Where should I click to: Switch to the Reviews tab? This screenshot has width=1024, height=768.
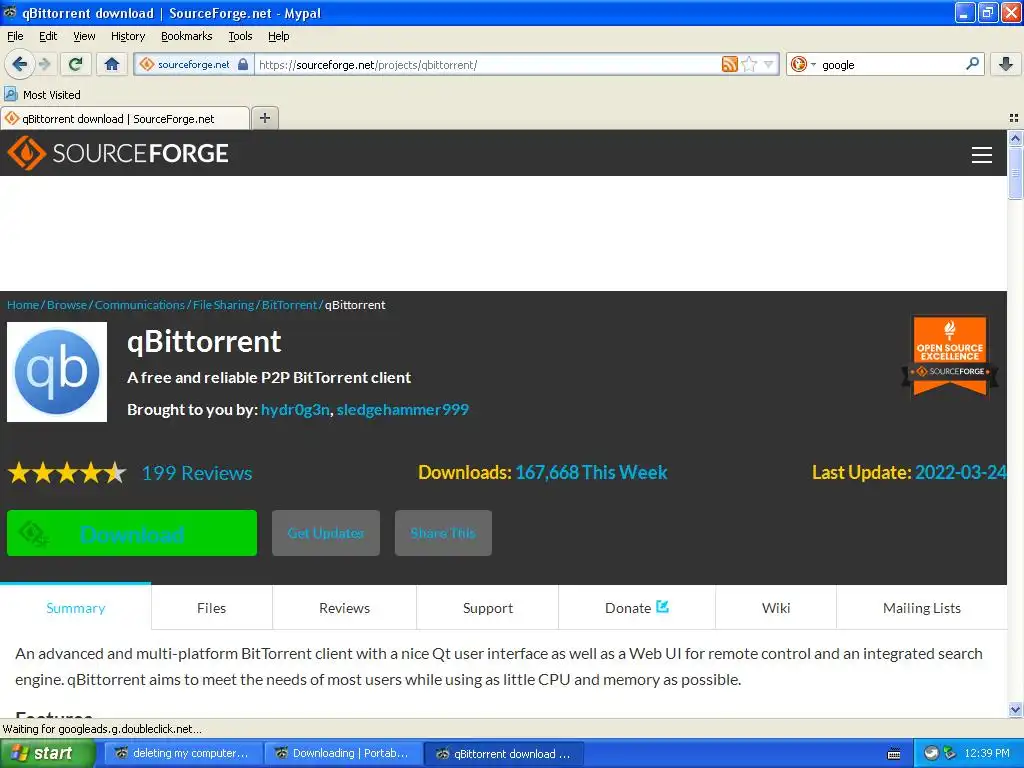[344, 608]
